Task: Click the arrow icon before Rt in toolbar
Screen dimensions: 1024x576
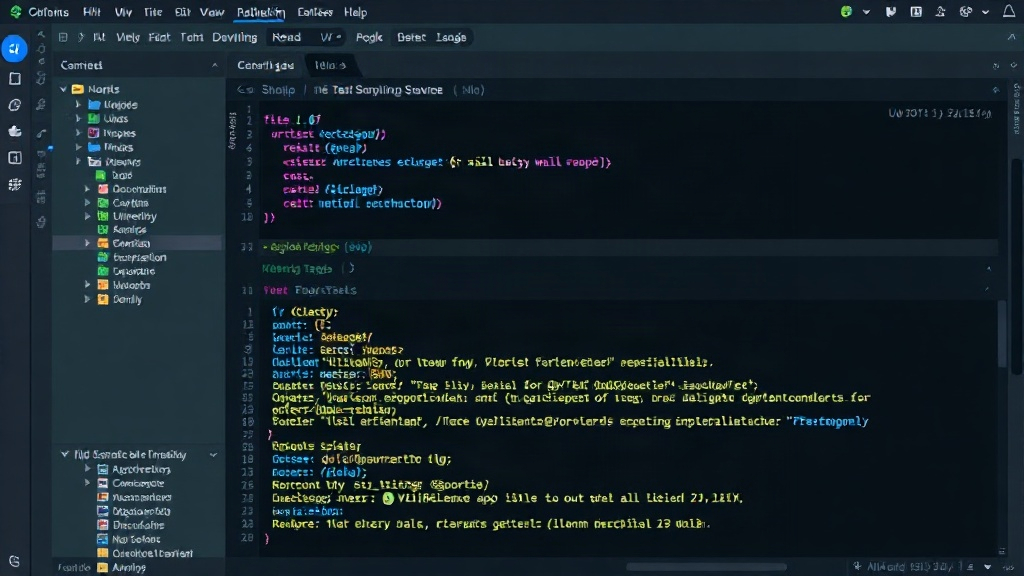Action: 81,37
